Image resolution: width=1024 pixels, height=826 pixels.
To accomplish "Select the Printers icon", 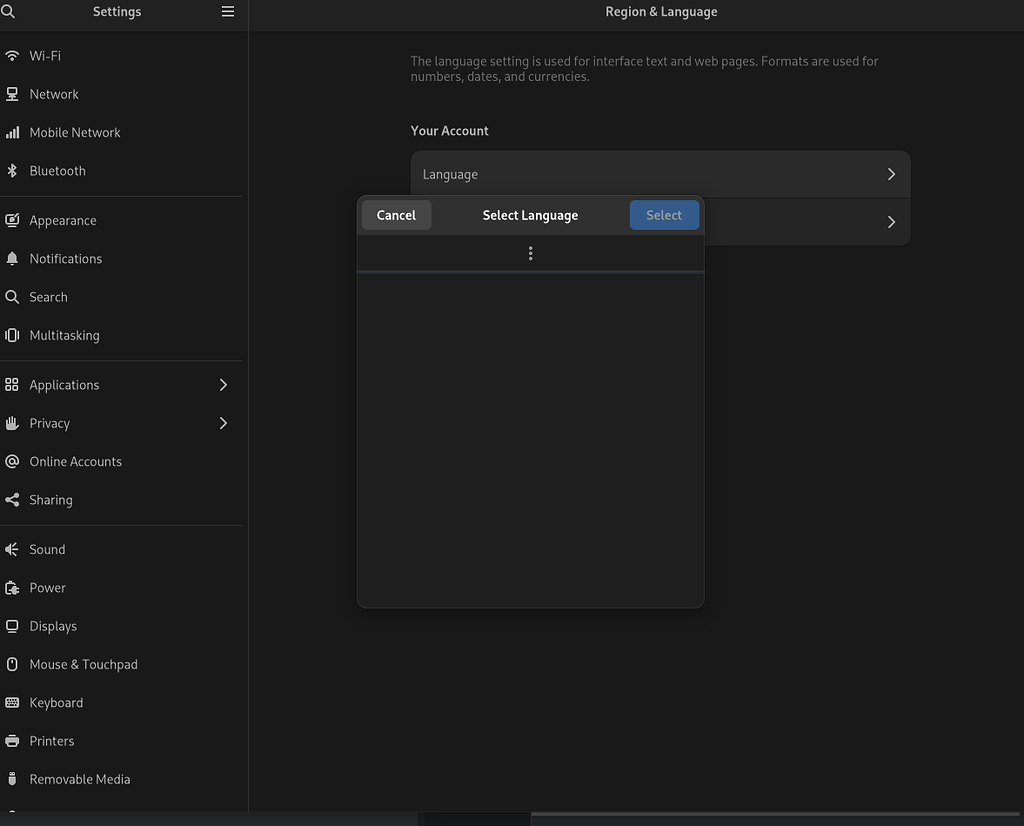I will coord(13,740).
